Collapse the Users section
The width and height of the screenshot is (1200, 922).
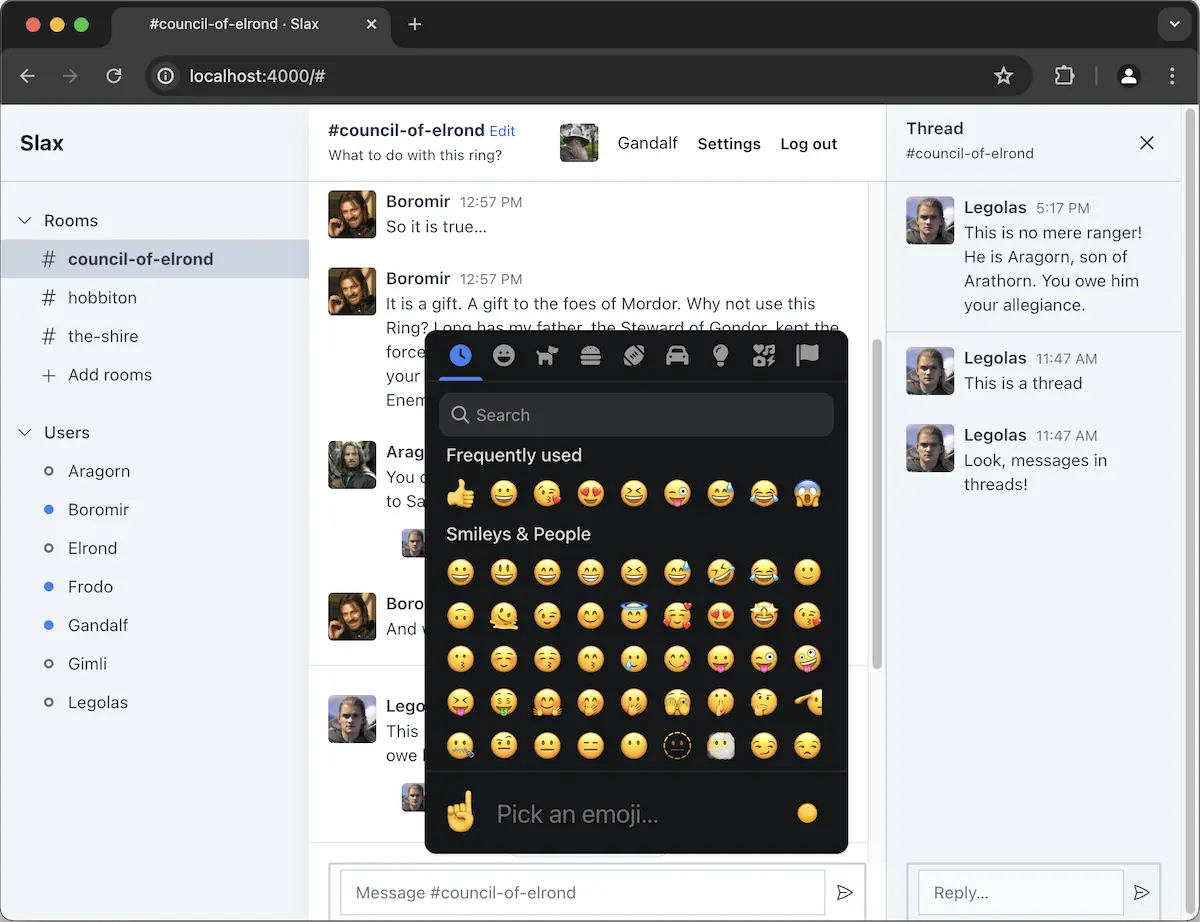[26, 433]
